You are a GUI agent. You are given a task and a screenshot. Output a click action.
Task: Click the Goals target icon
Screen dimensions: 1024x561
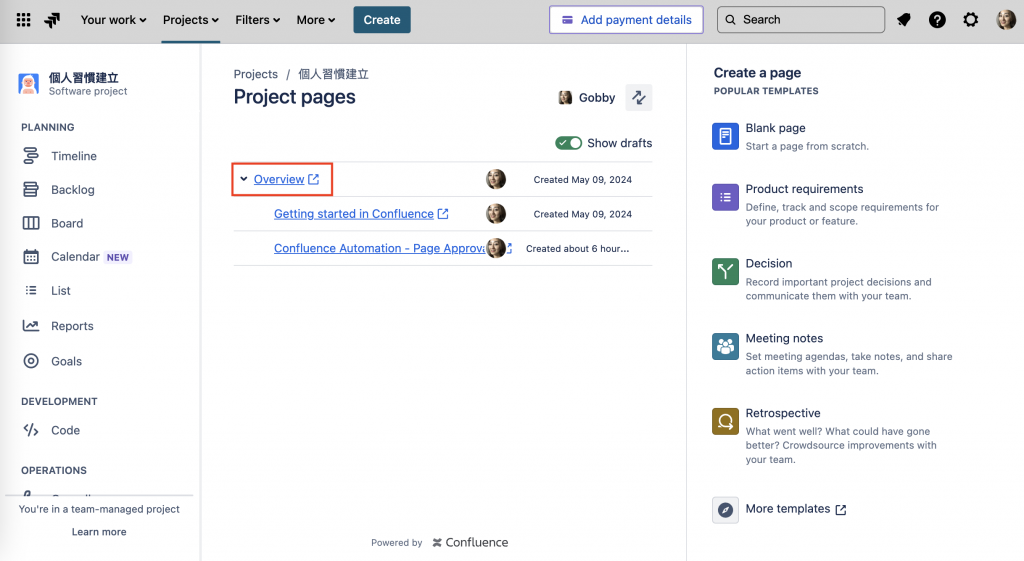[x=31, y=361]
